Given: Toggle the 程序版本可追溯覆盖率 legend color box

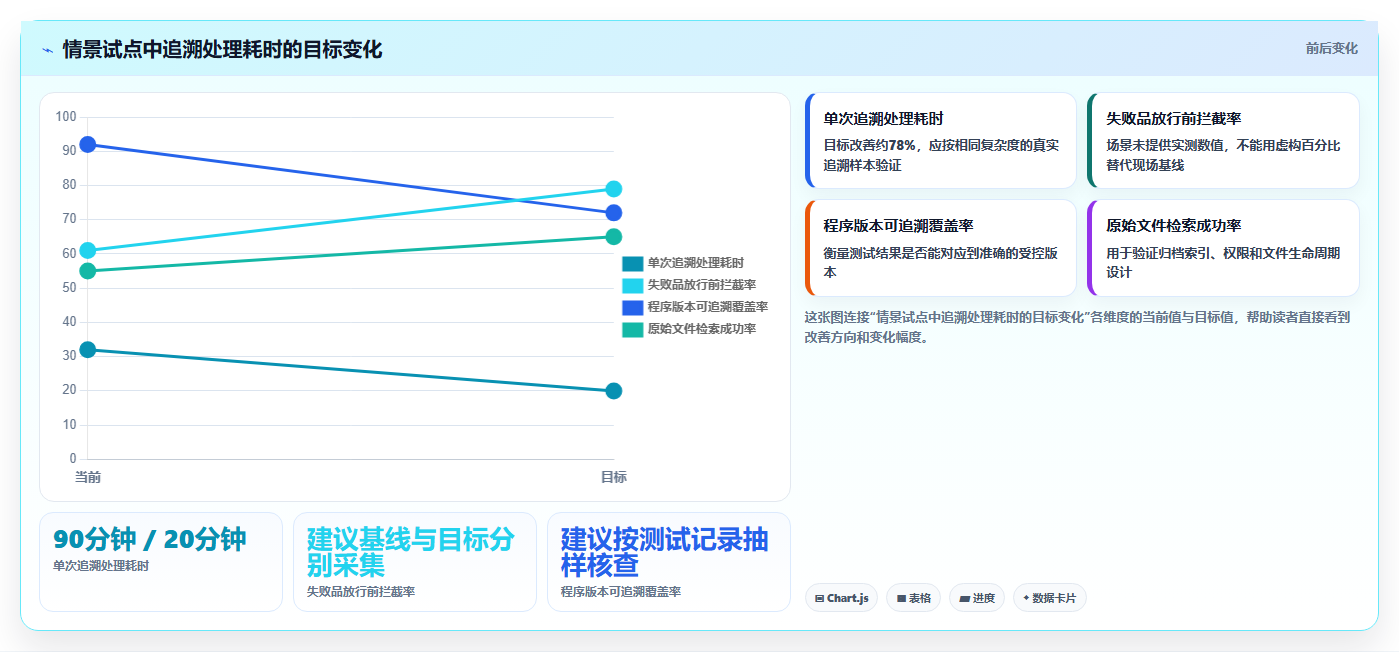Looking at the screenshot, I should coord(632,307).
